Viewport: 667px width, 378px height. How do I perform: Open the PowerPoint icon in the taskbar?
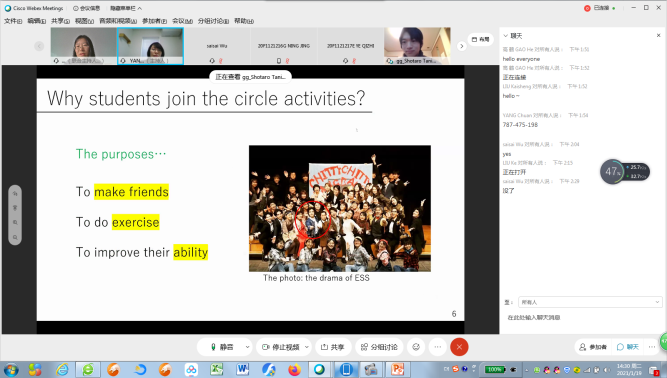397,369
